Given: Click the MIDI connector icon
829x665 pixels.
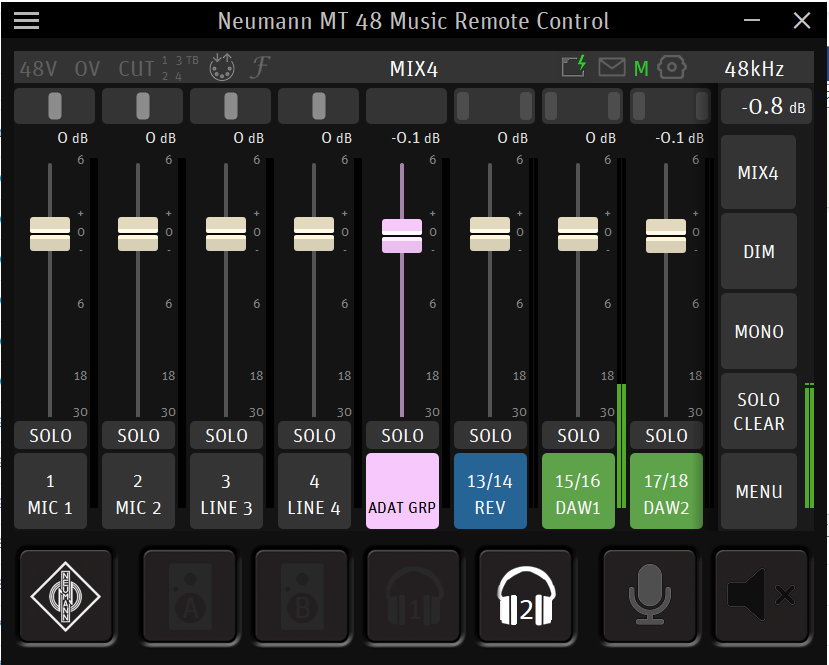Looking at the screenshot, I should tap(222, 67).
